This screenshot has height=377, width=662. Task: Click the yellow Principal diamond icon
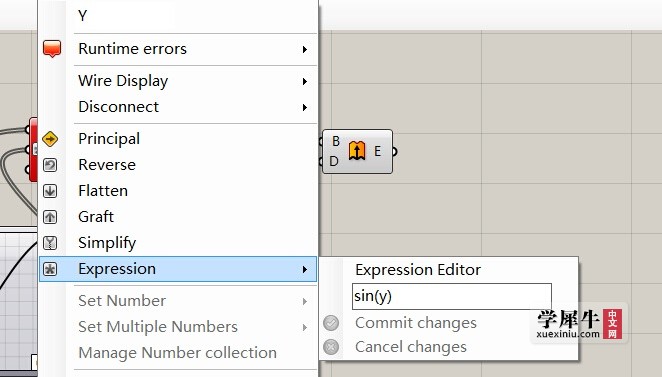coord(50,139)
